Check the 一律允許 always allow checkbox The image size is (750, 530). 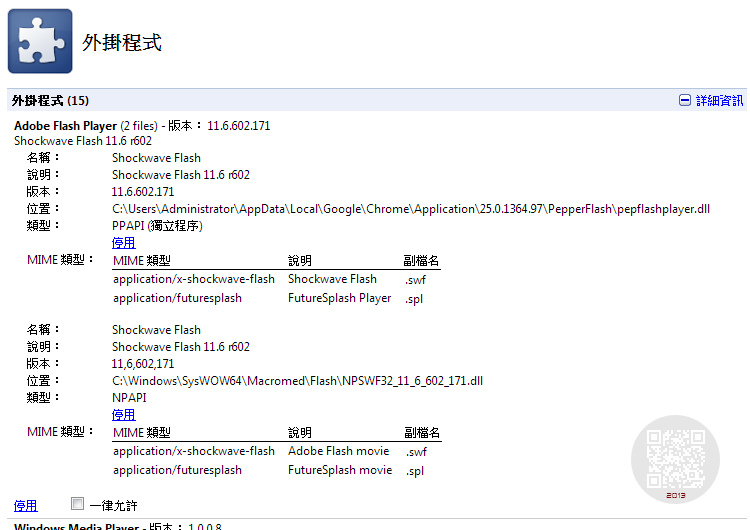click(77, 504)
